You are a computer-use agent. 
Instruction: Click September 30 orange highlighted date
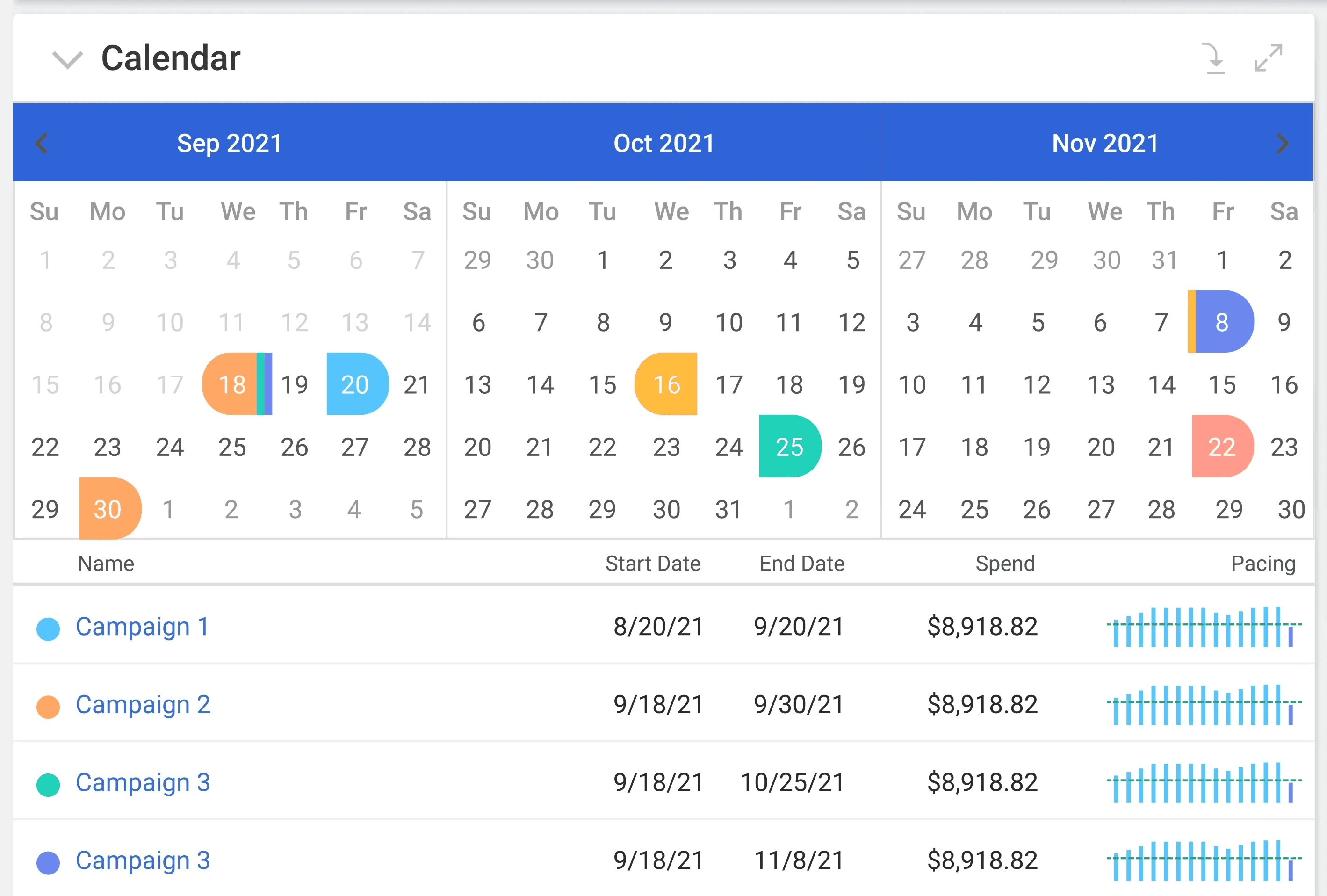click(x=108, y=508)
